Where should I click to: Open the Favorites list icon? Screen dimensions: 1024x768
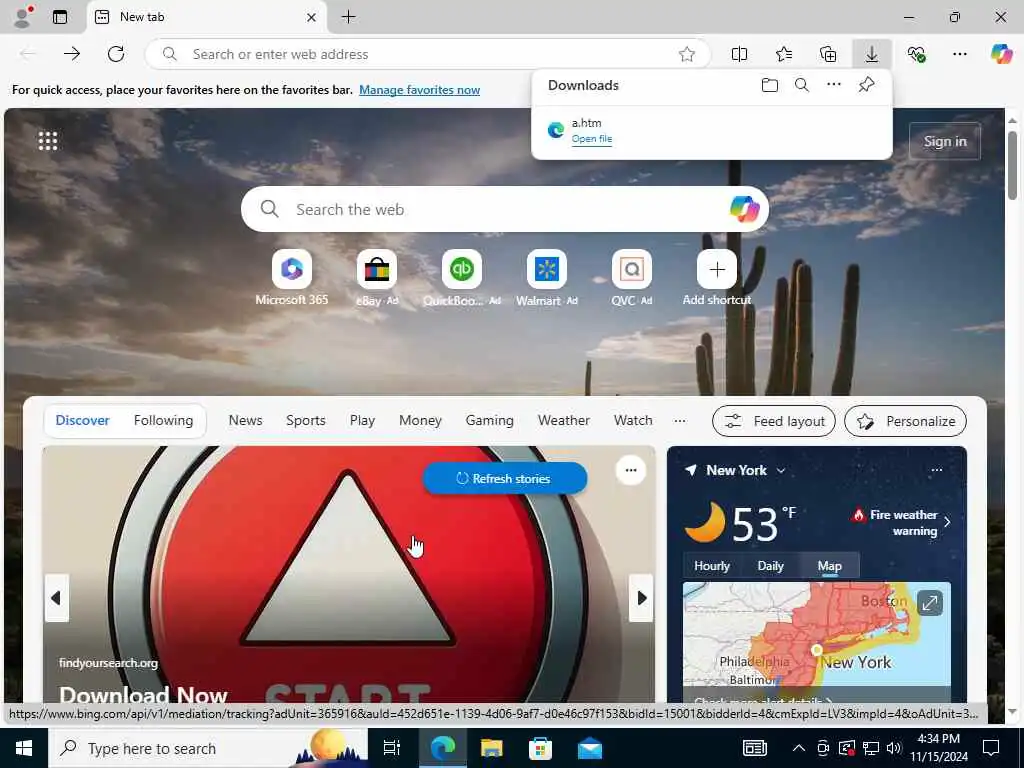click(x=784, y=54)
